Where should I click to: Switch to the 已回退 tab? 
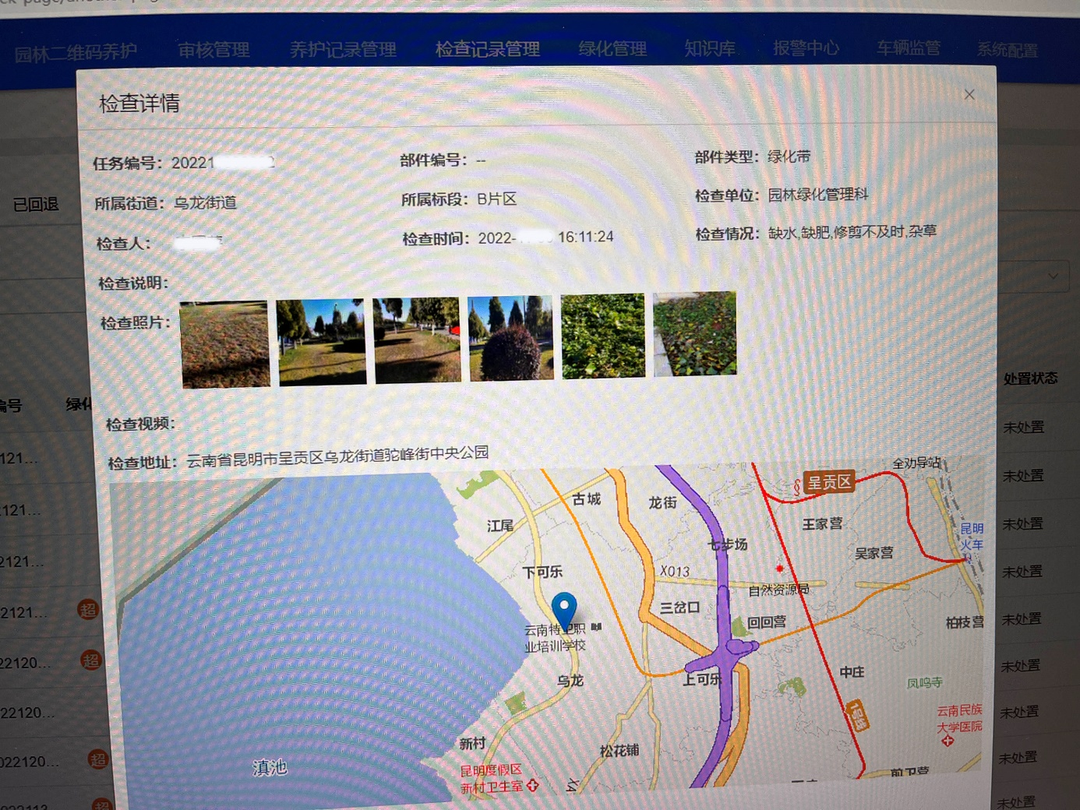click(35, 204)
